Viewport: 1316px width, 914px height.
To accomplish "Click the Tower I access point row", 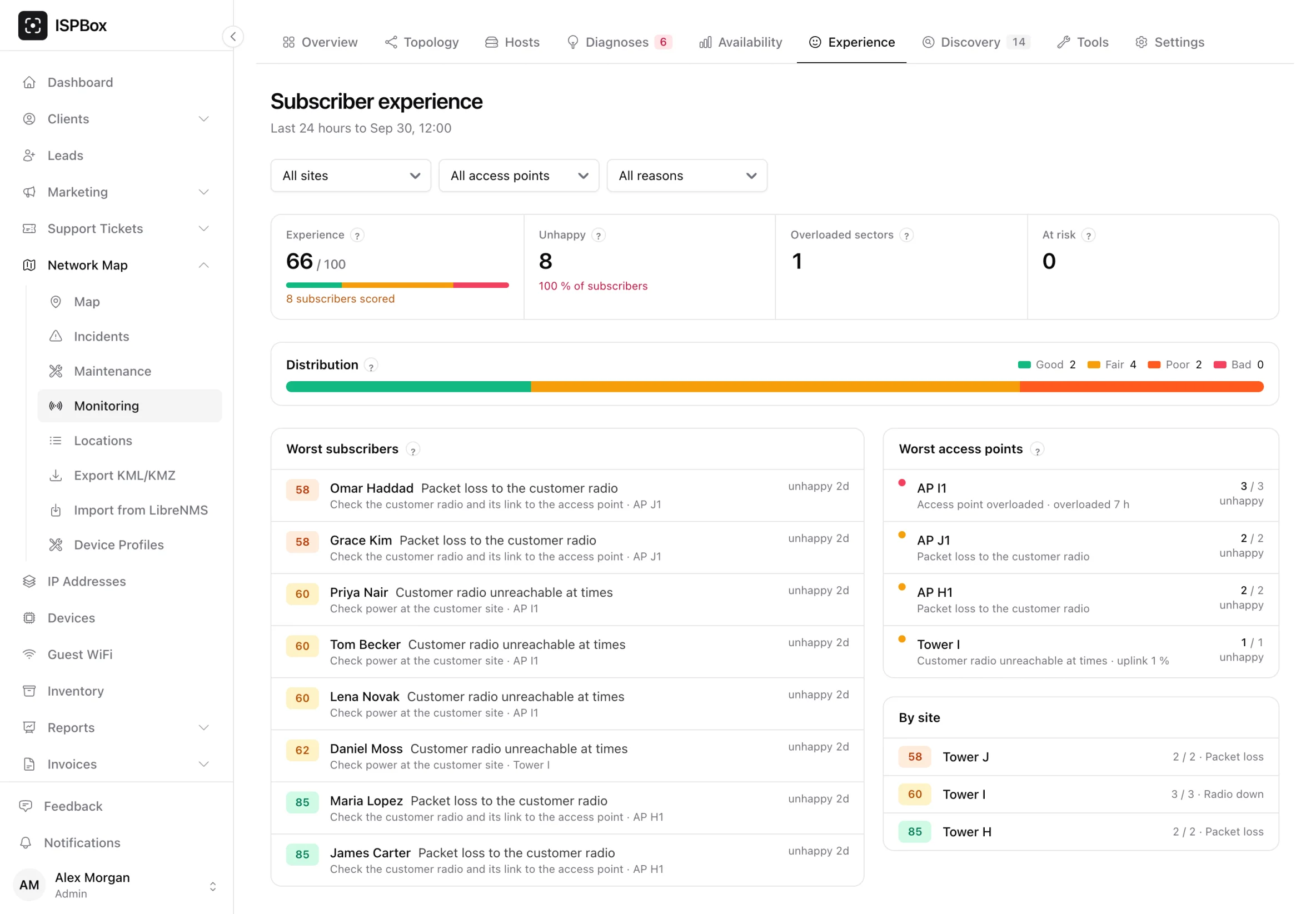I will pos(1081,652).
